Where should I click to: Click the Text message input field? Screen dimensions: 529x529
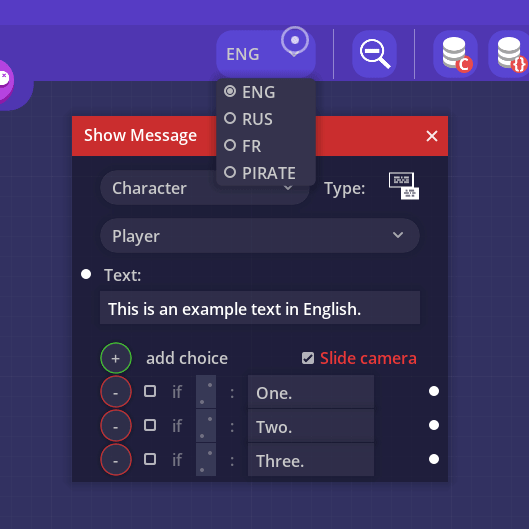coord(260,308)
